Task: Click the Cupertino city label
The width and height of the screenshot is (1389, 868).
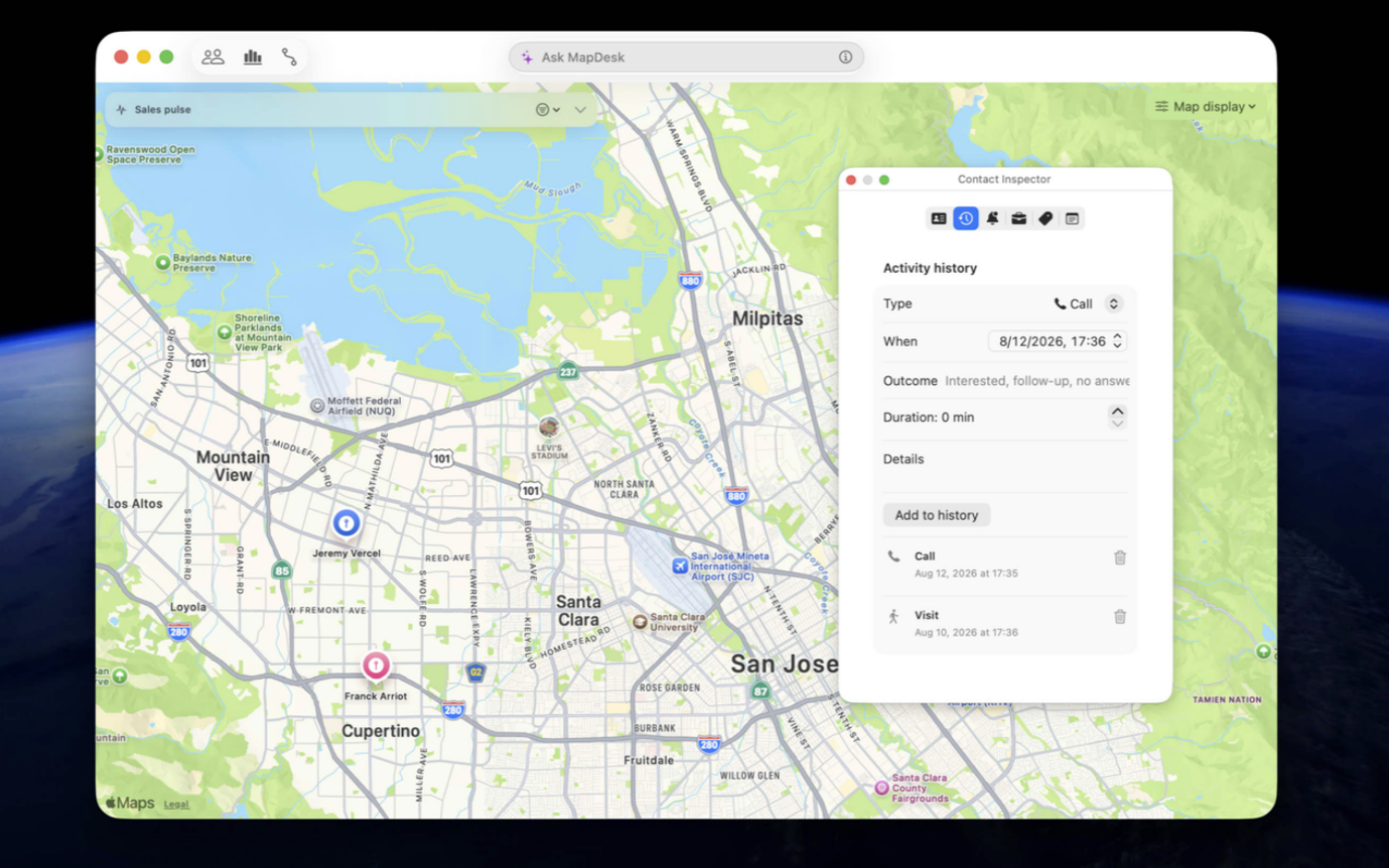Action: pyautogui.click(x=381, y=731)
